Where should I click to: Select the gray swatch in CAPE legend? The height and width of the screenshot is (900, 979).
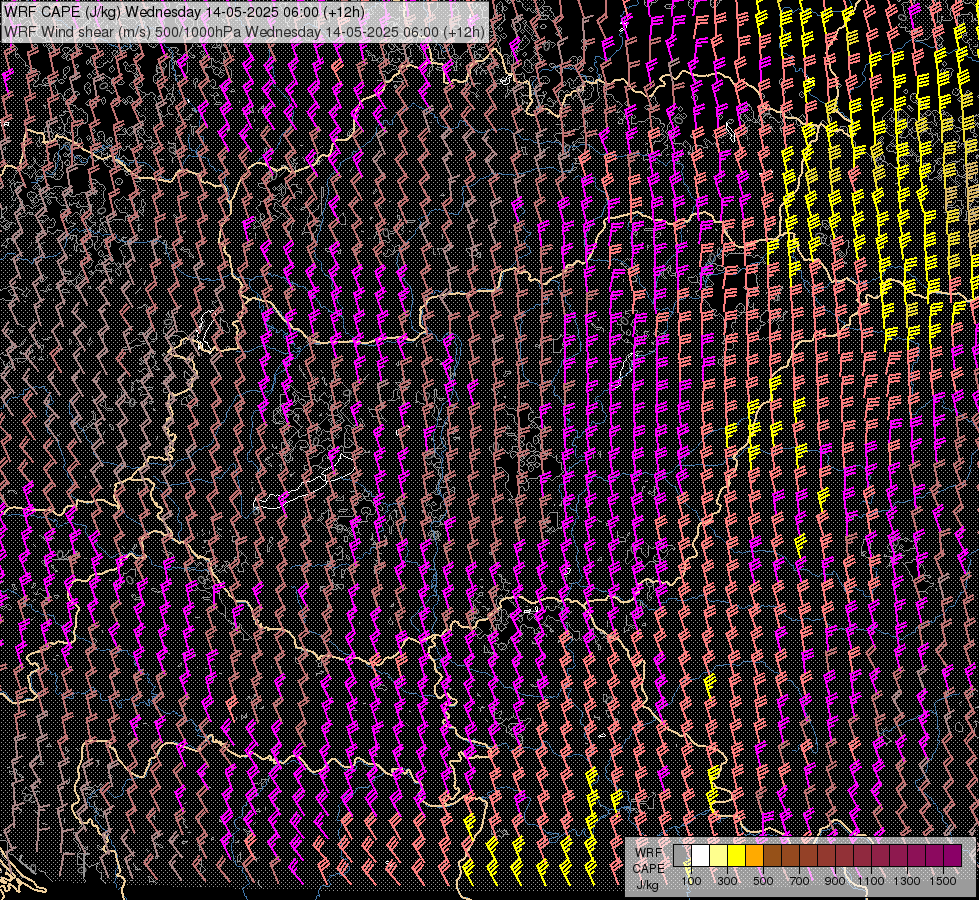click(x=682, y=855)
